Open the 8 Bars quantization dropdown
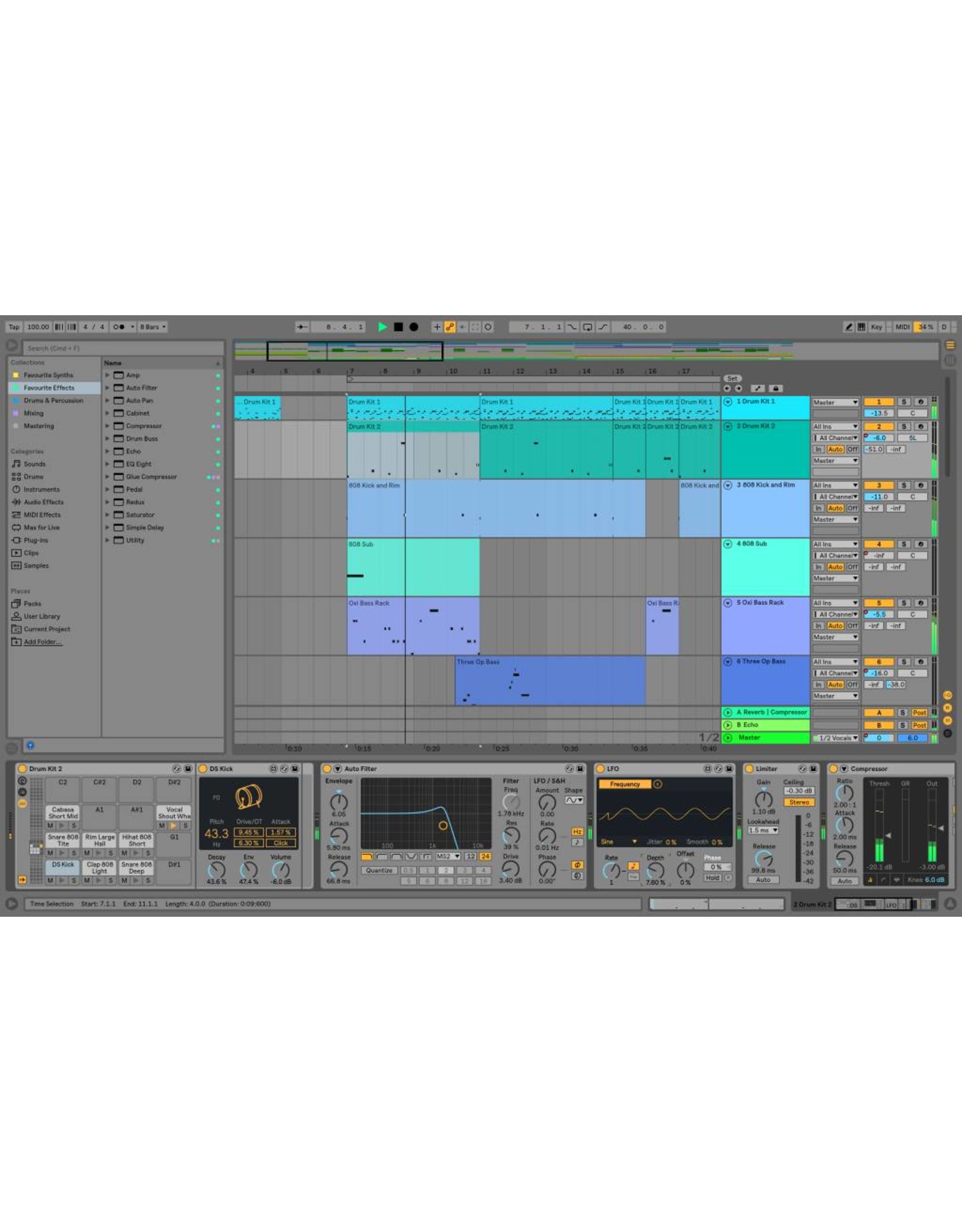 [x=153, y=327]
